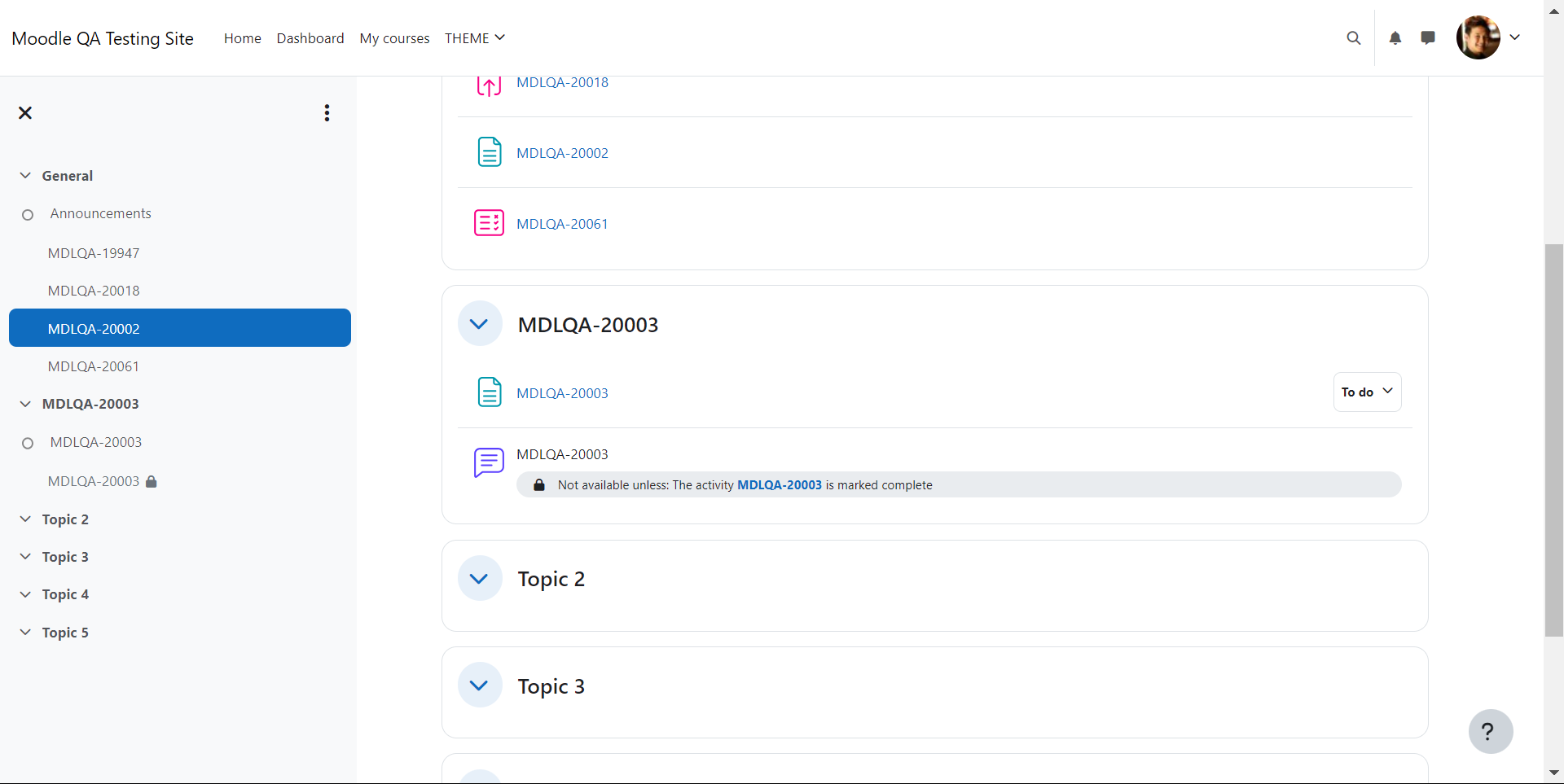This screenshot has width=1564, height=784.
Task: Open course index options three-dot menu
Action: (327, 113)
